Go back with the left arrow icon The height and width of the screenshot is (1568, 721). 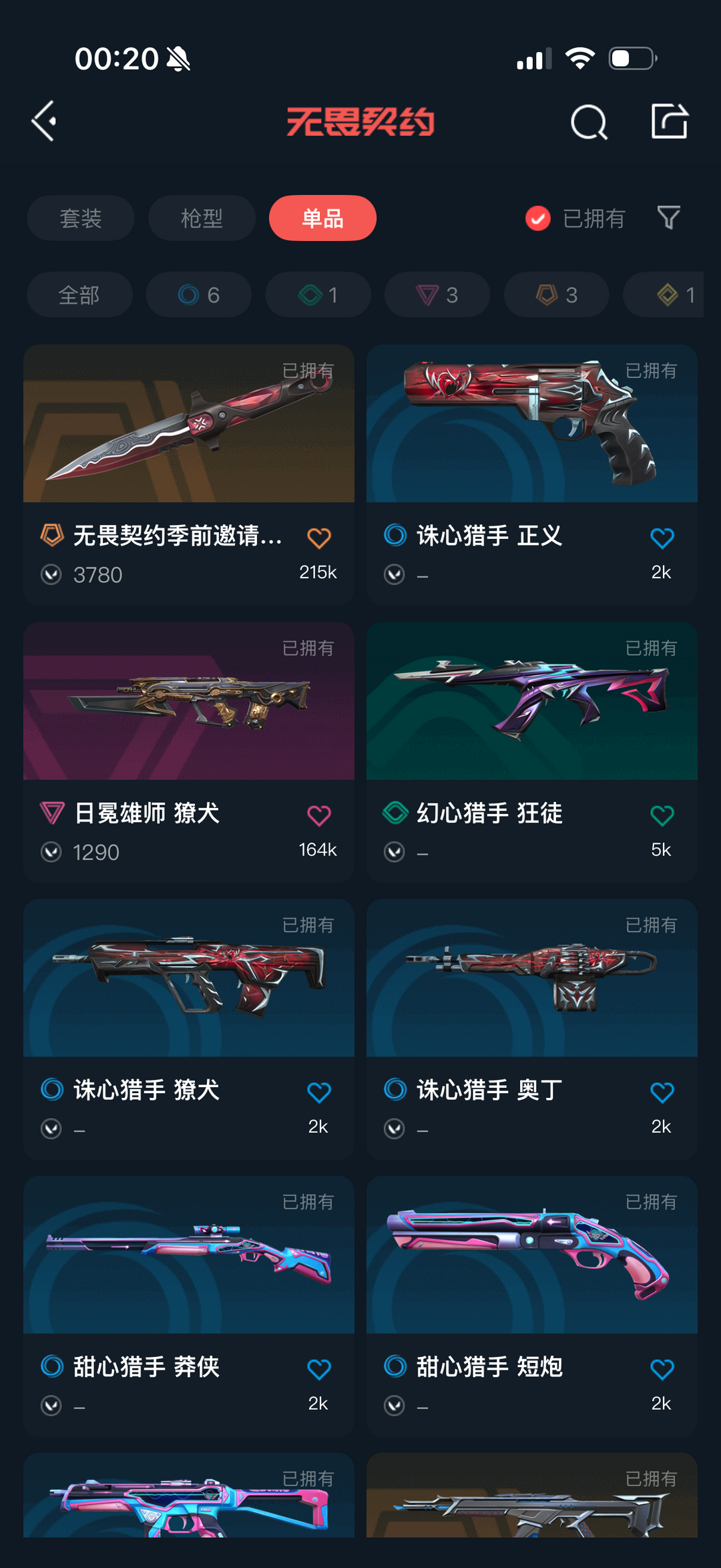pos(44,122)
